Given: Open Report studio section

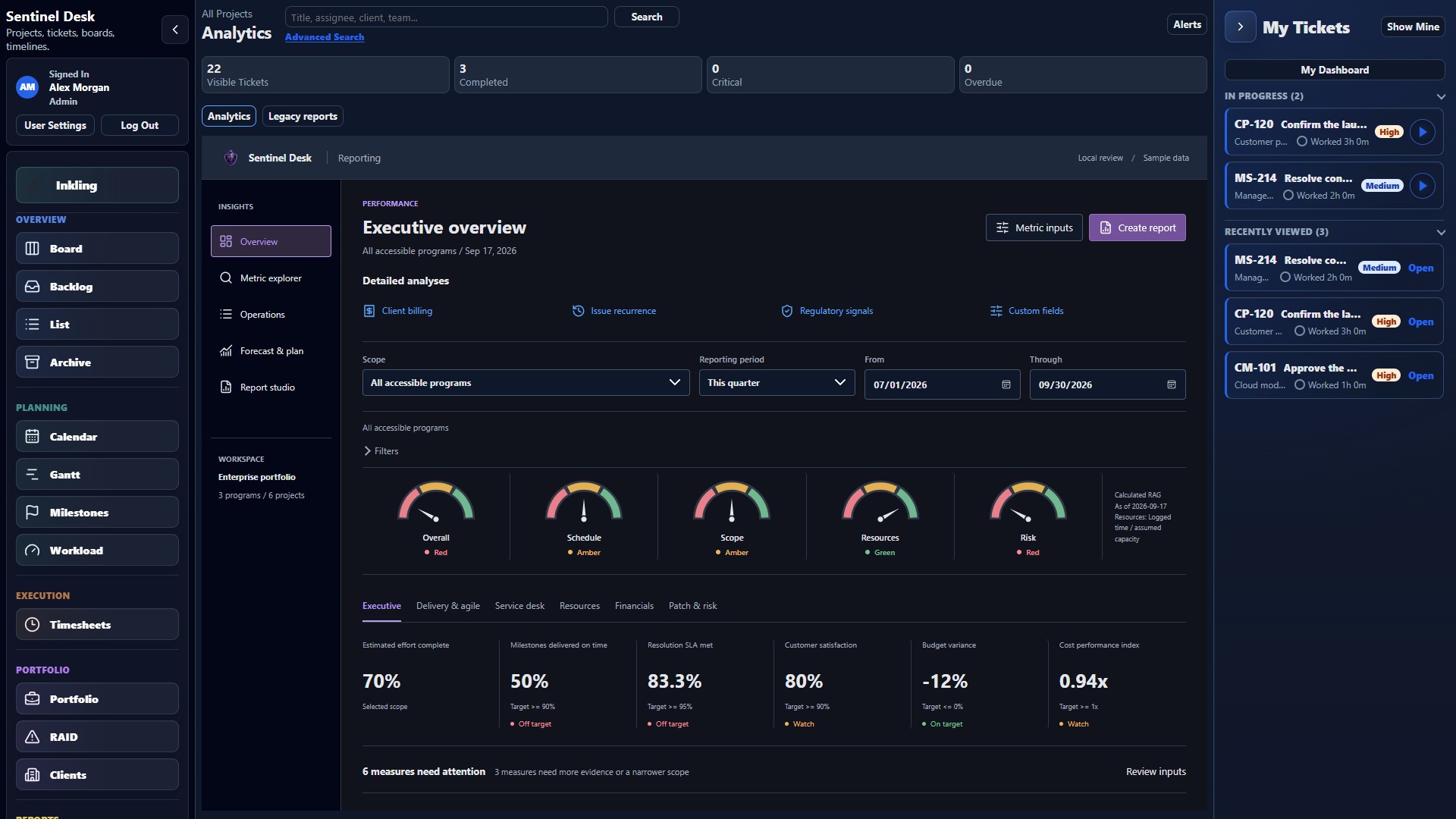Looking at the screenshot, I should tap(271, 388).
